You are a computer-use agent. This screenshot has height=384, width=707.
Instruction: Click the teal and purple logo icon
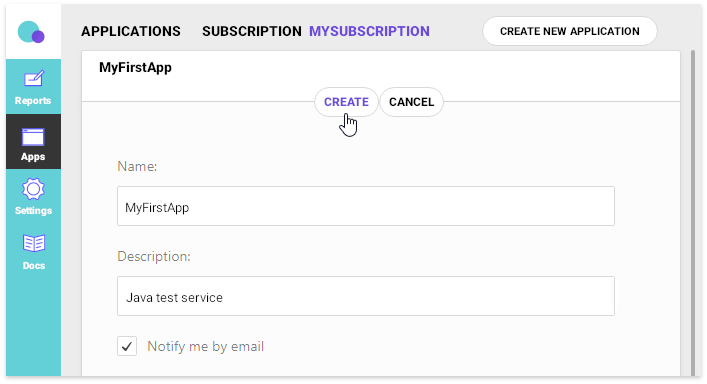31,32
